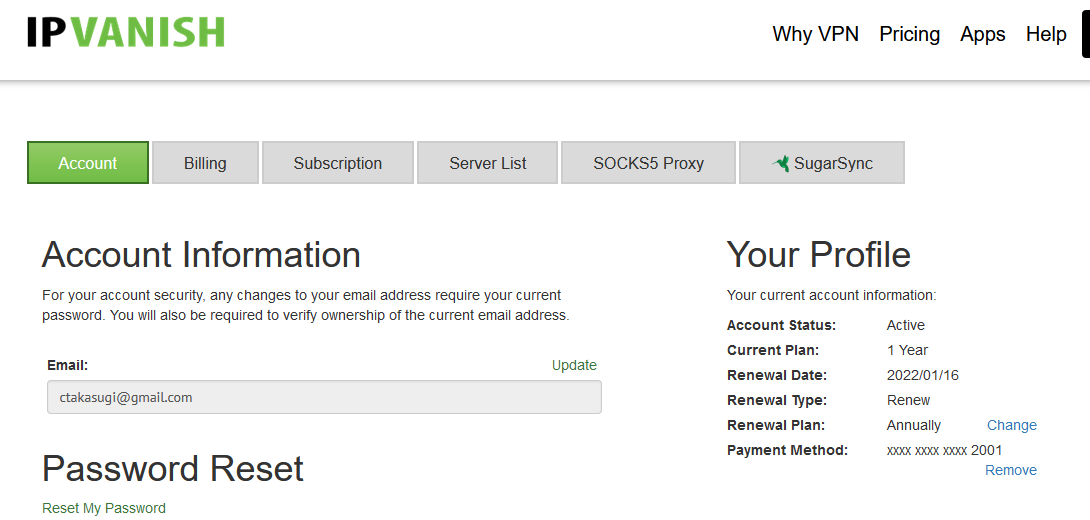Click Change next to Renewal Plan
This screenshot has height=520, width=1090.
point(1011,425)
